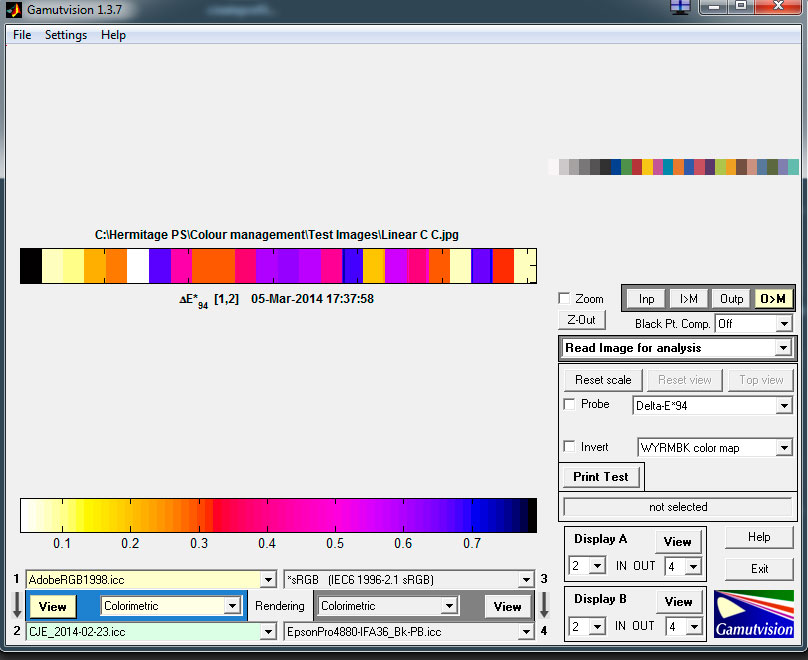Screen dimensions: 808x660
Task: Open the Settings menu
Action: [x=66, y=35]
